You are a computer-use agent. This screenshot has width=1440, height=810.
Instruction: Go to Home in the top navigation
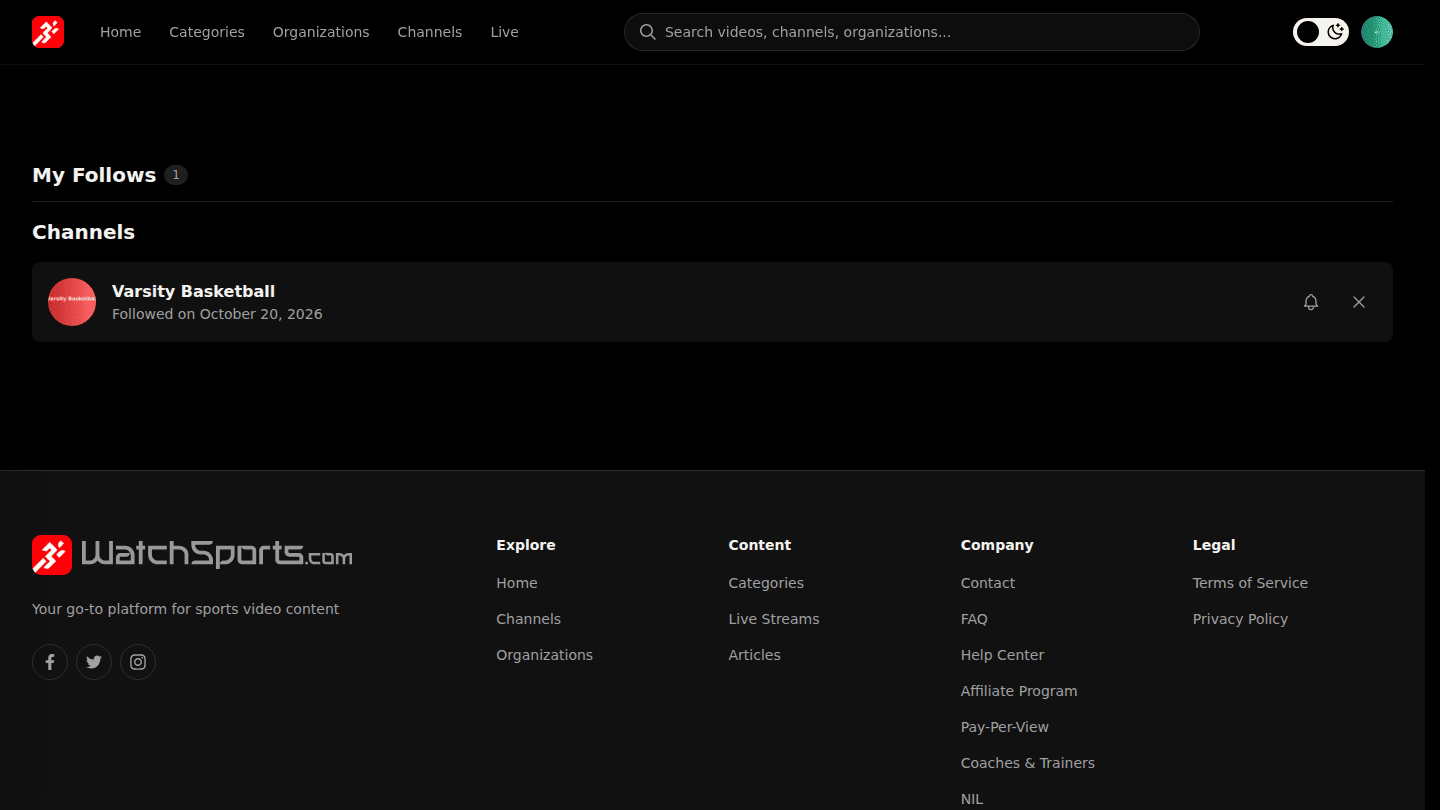pyautogui.click(x=120, y=32)
